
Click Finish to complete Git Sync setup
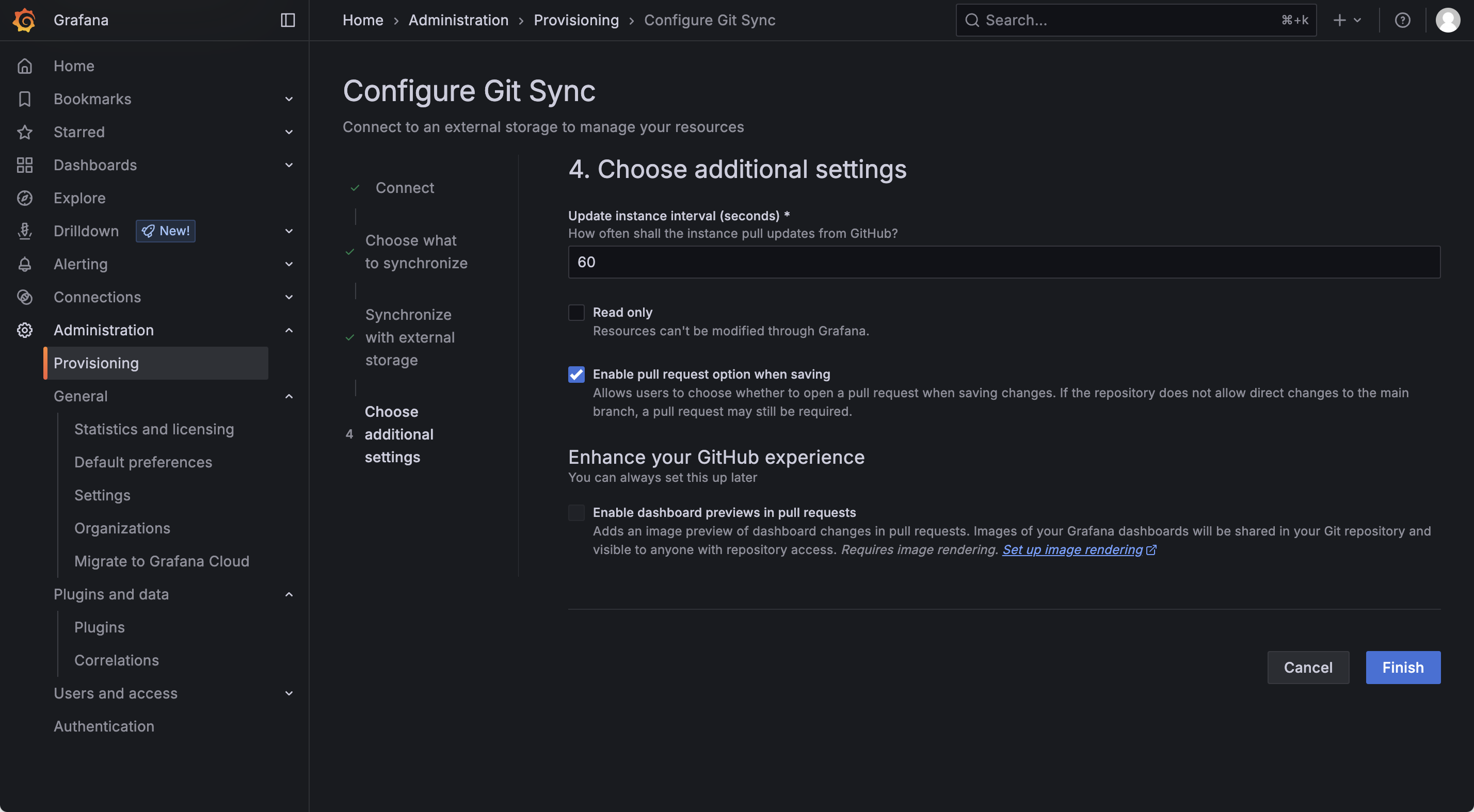[x=1402, y=668]
